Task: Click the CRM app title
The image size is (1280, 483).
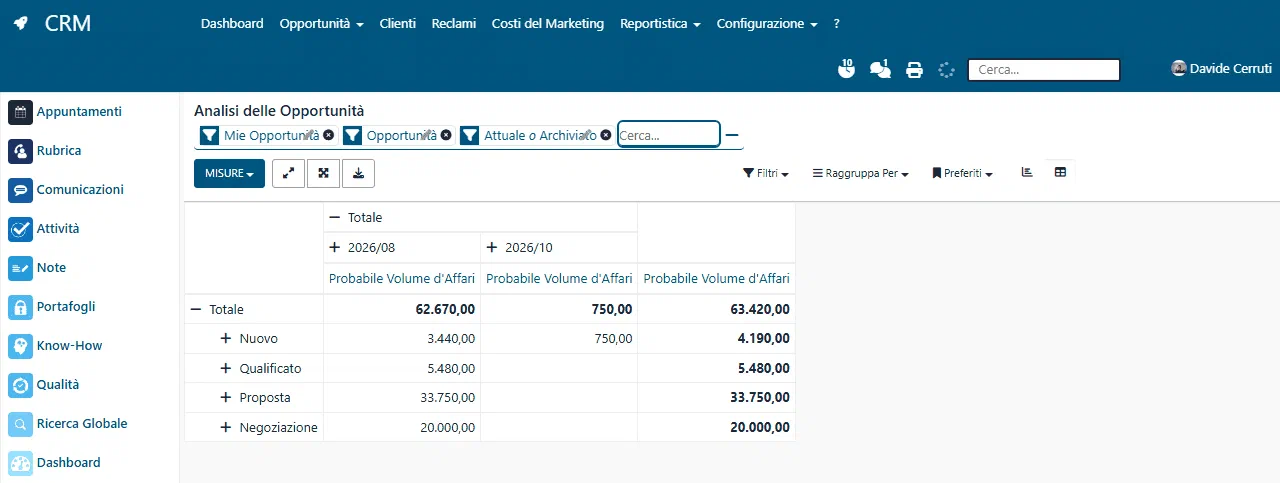Action: (x=68, y=23)
